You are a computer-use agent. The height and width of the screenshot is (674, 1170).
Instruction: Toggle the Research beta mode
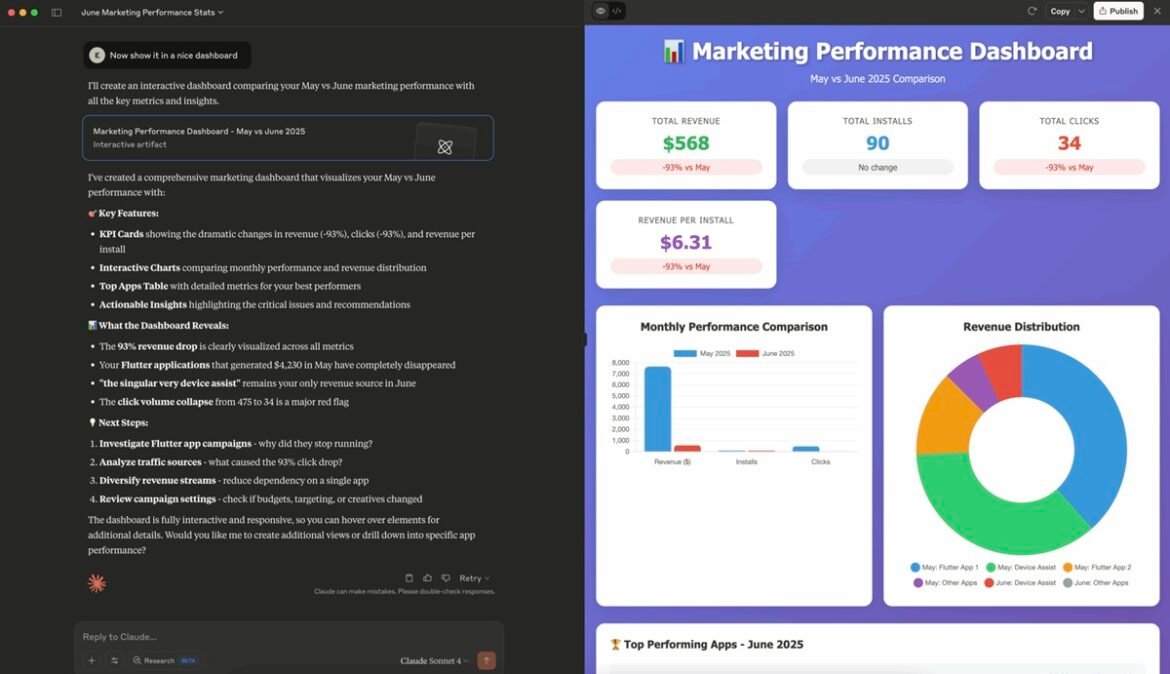(x=165, y=660)
